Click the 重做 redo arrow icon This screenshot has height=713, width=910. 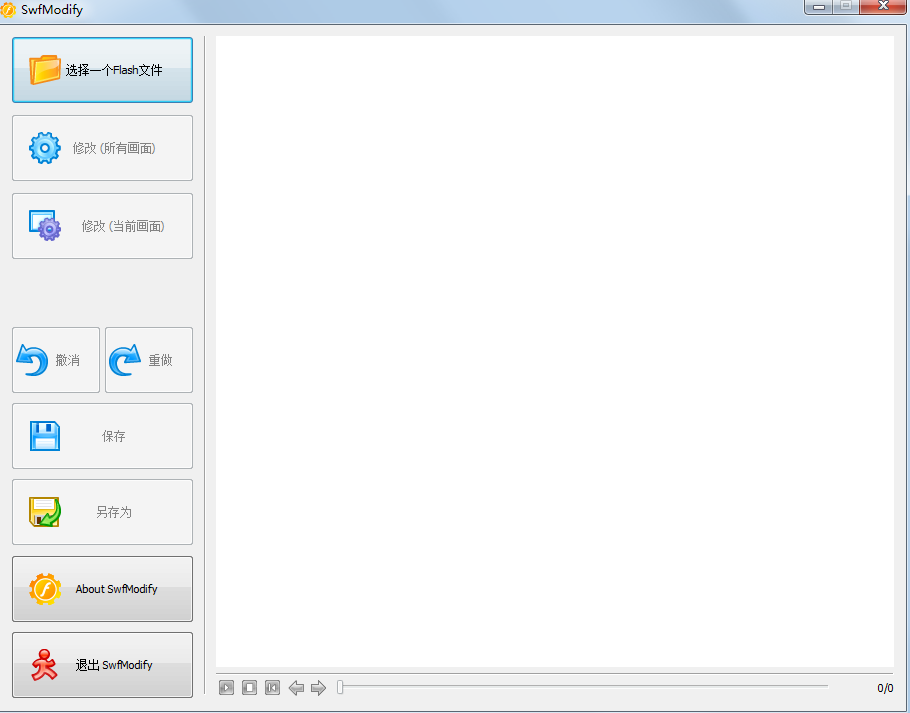coord(124,359)
